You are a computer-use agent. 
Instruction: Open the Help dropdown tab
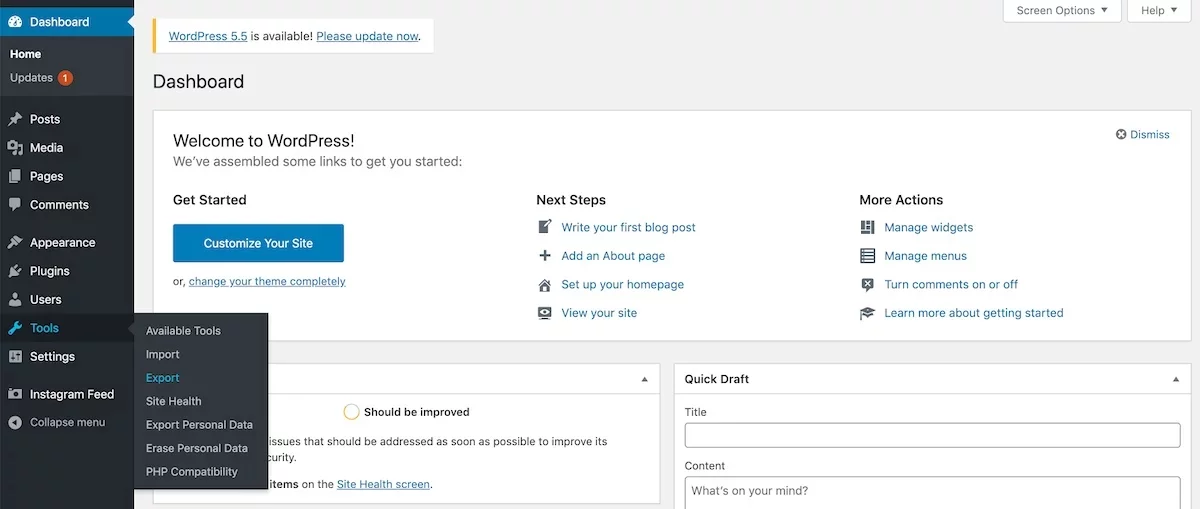(x=1159, y=11)
